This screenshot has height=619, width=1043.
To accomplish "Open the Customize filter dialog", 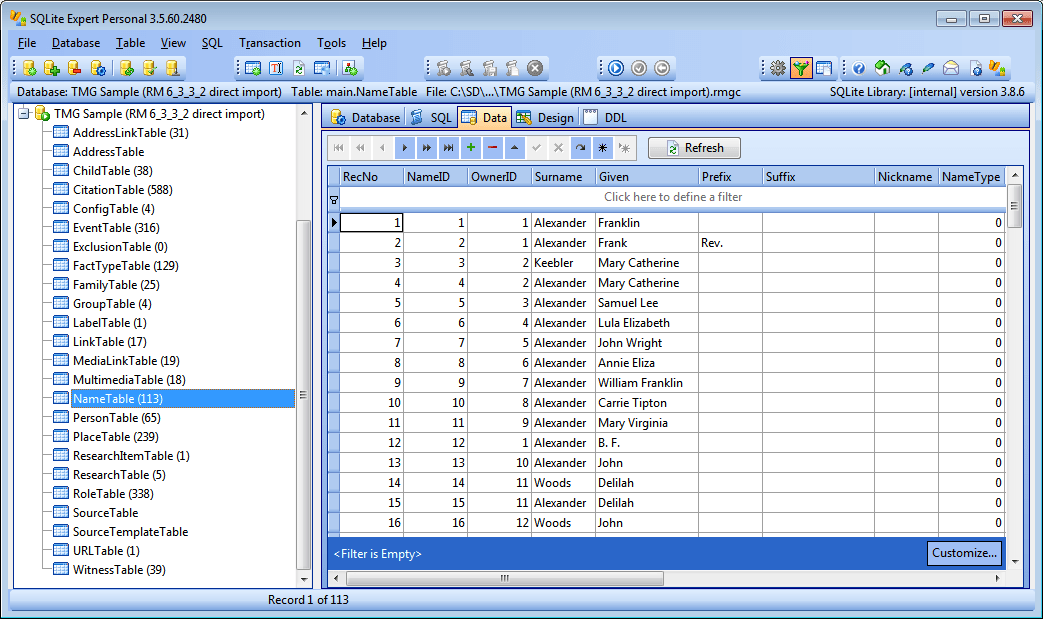I will [963, 553].
